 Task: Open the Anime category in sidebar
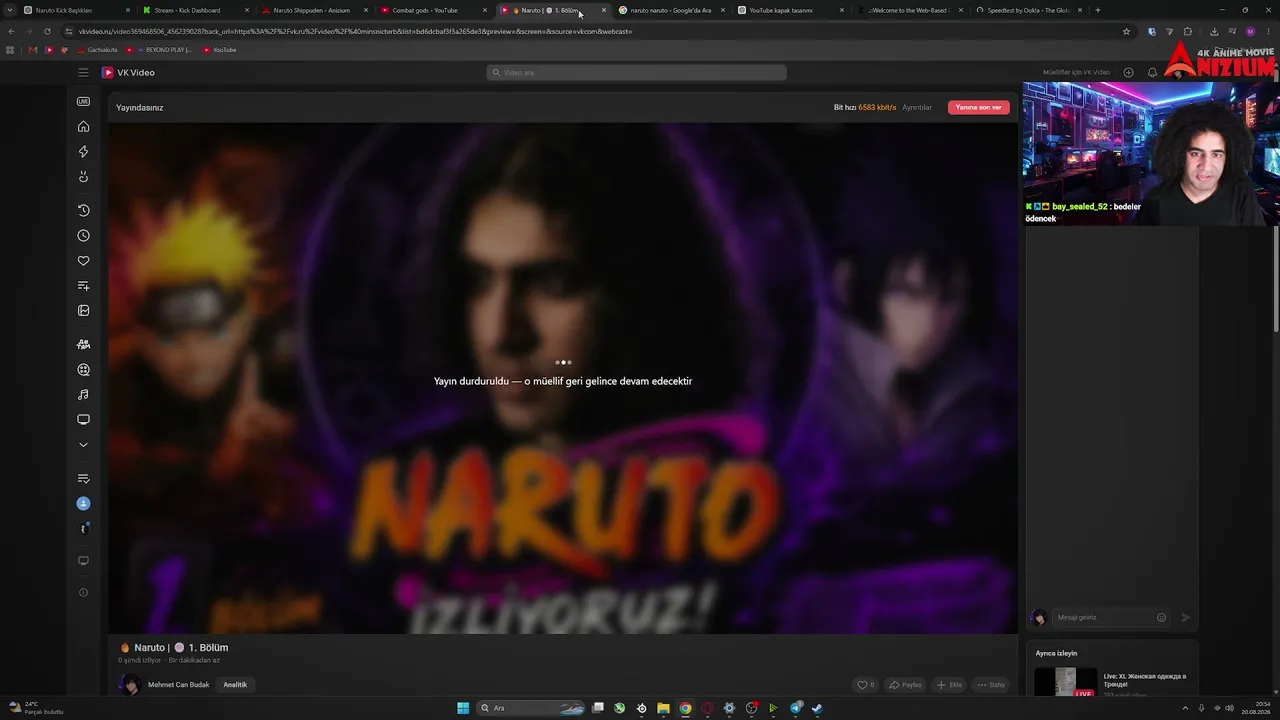84,345
